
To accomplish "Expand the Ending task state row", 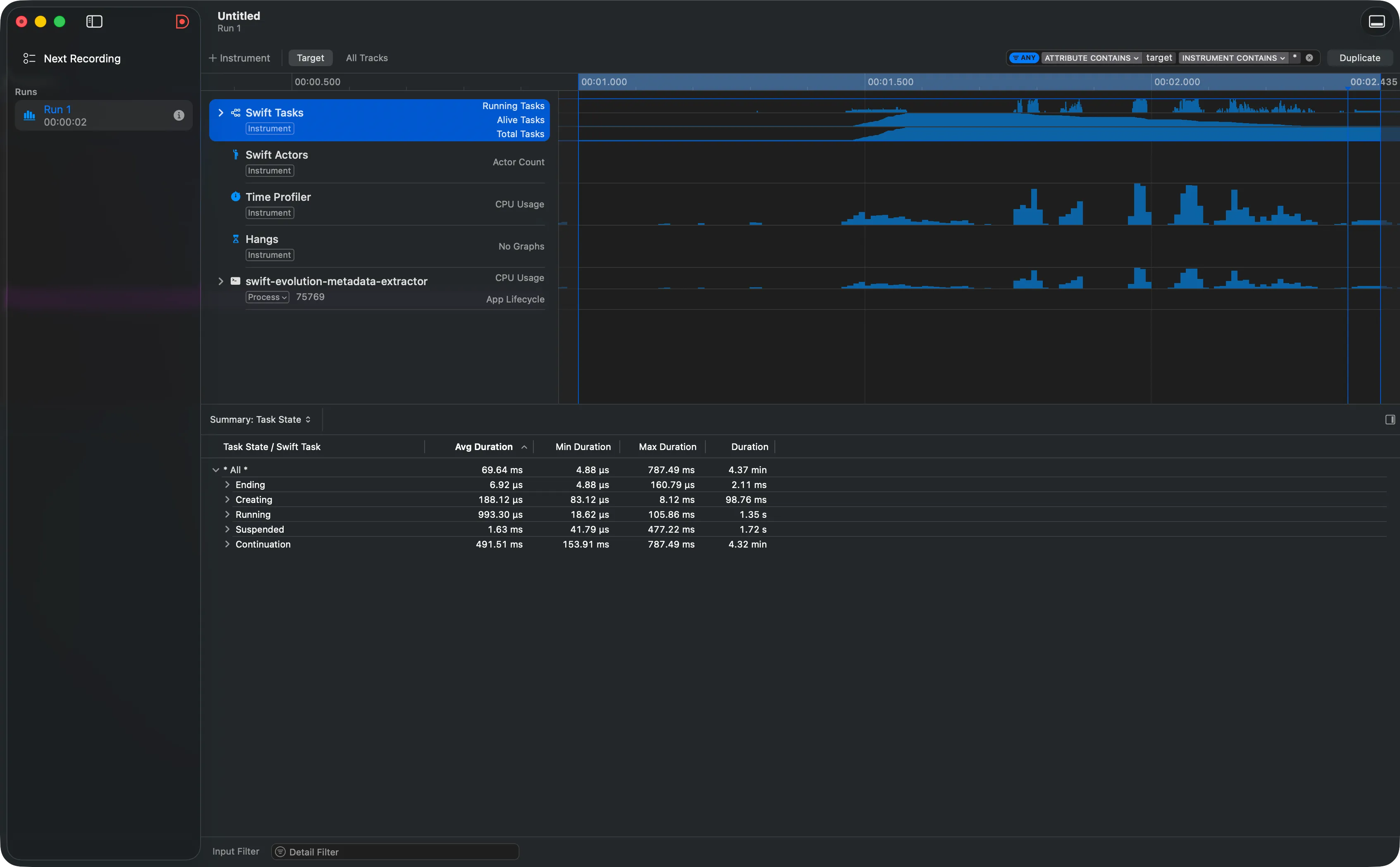I will click(227, 484).
